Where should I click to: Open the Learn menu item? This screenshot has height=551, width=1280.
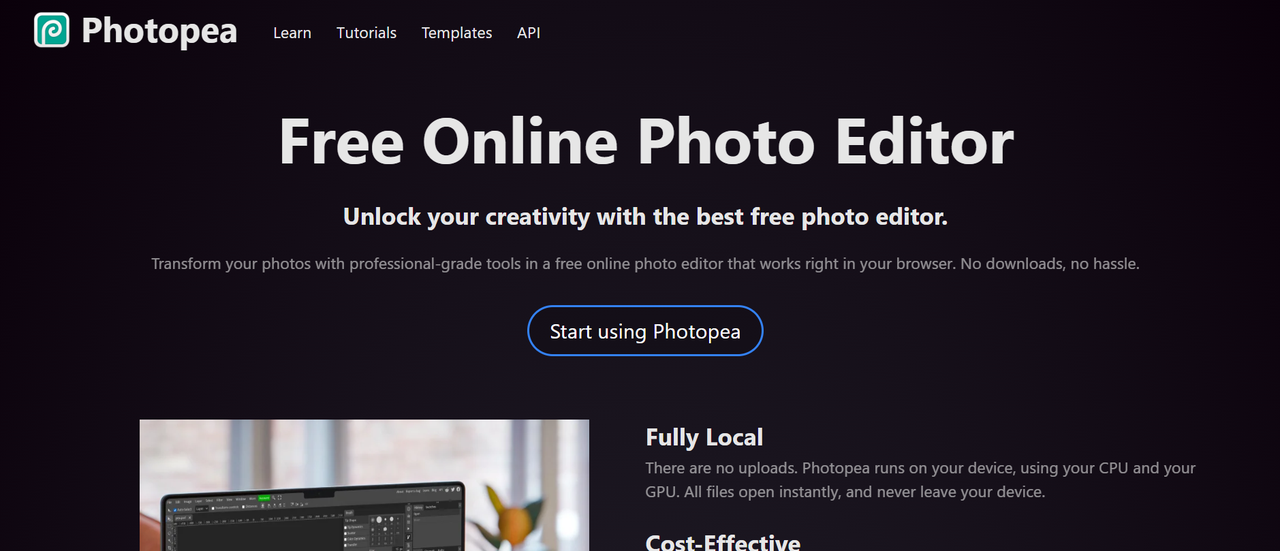coord(292,33)
